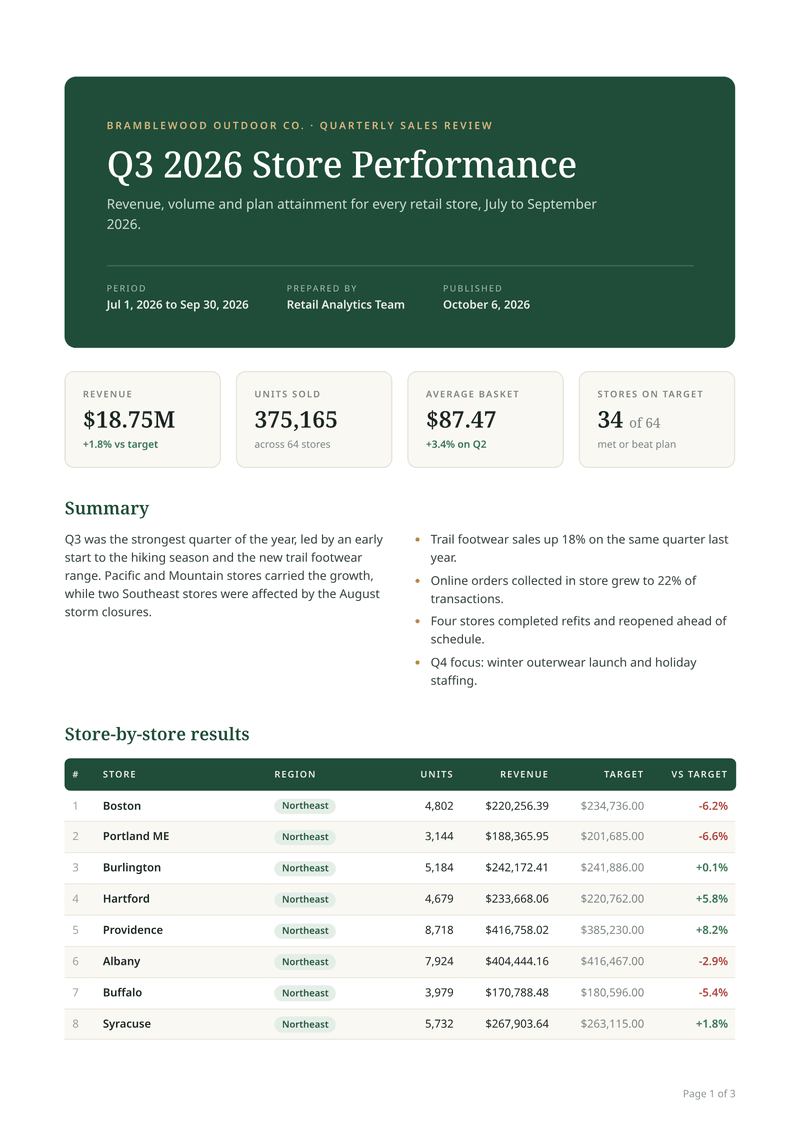Click "34 of 64" stores on target figure
This screenshot has width=800, height=1132.
point(629,420)
